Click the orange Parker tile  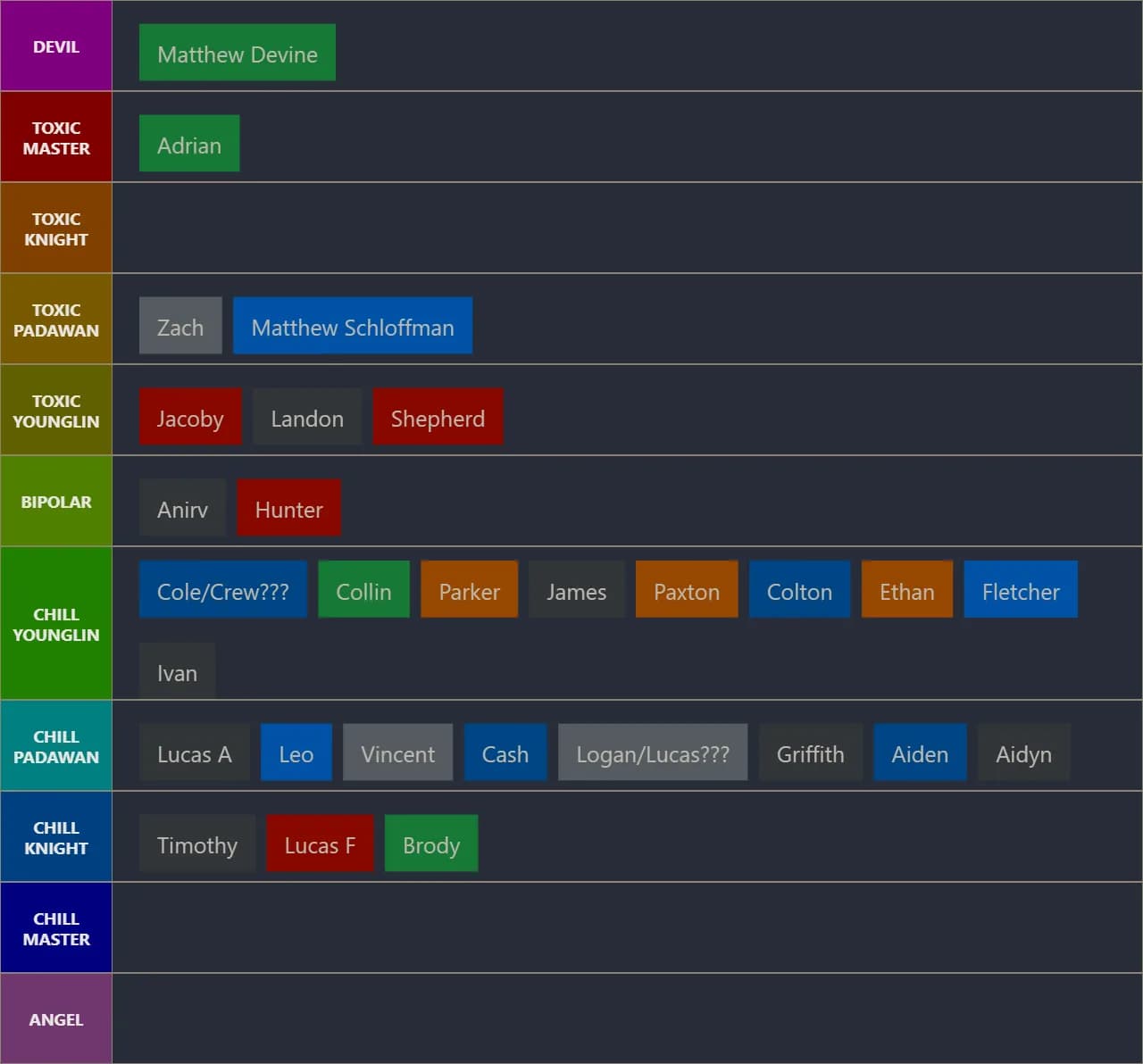(469, 591)
